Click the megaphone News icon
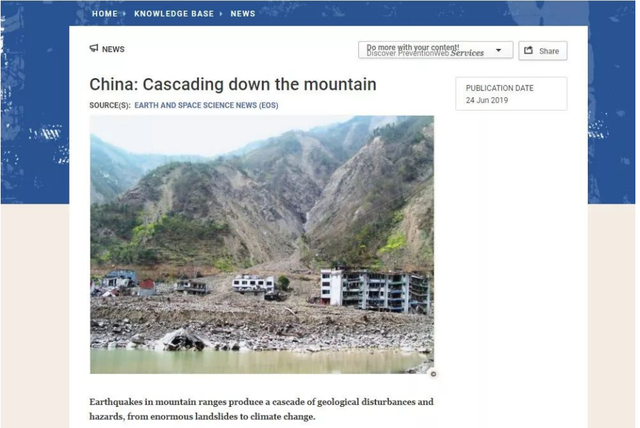Image resolution: width=640 pixels, height=428 pixels. coord(94,49)
